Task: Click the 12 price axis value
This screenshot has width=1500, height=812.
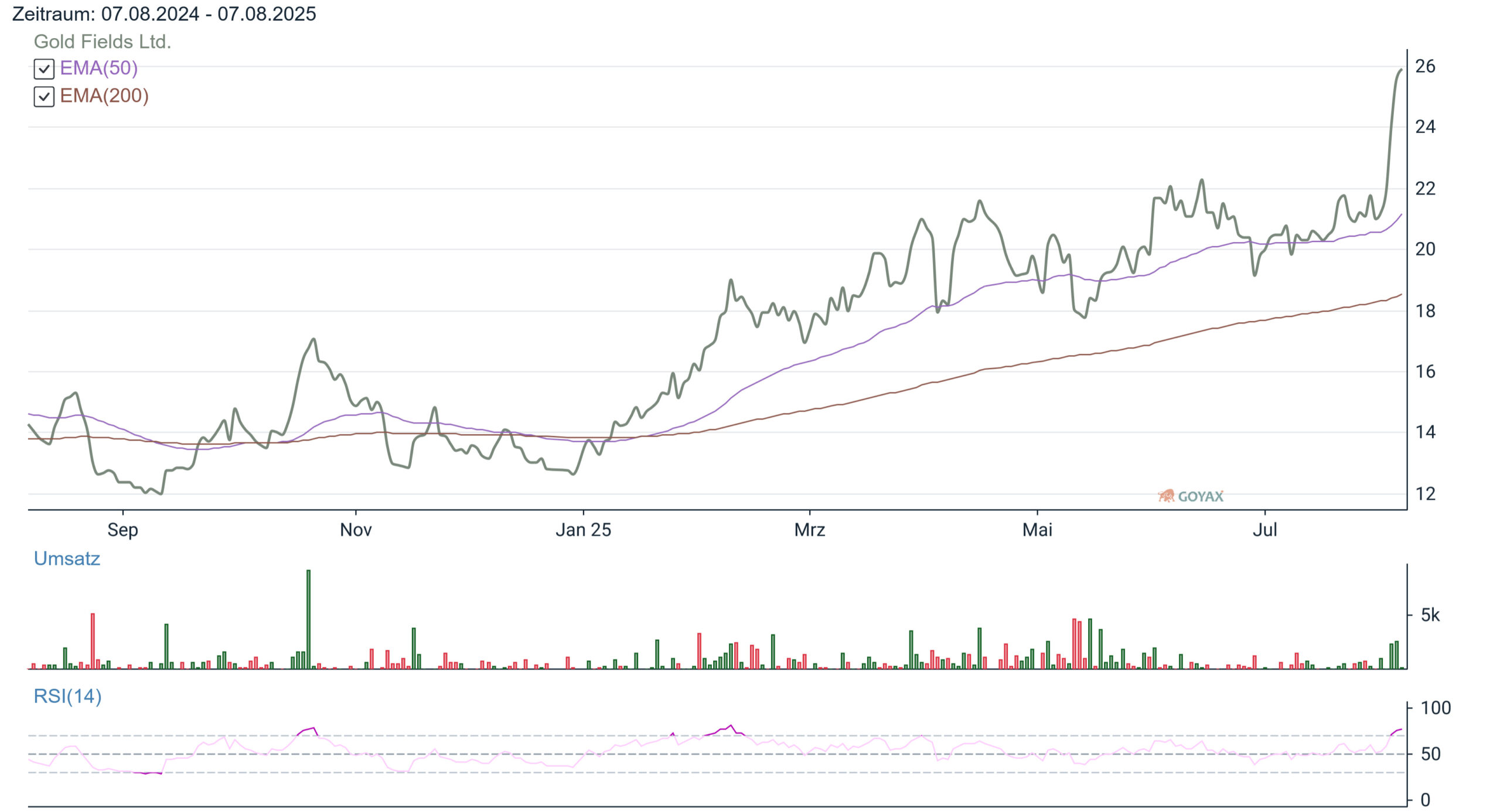Action: click(x=1425, y=494)
